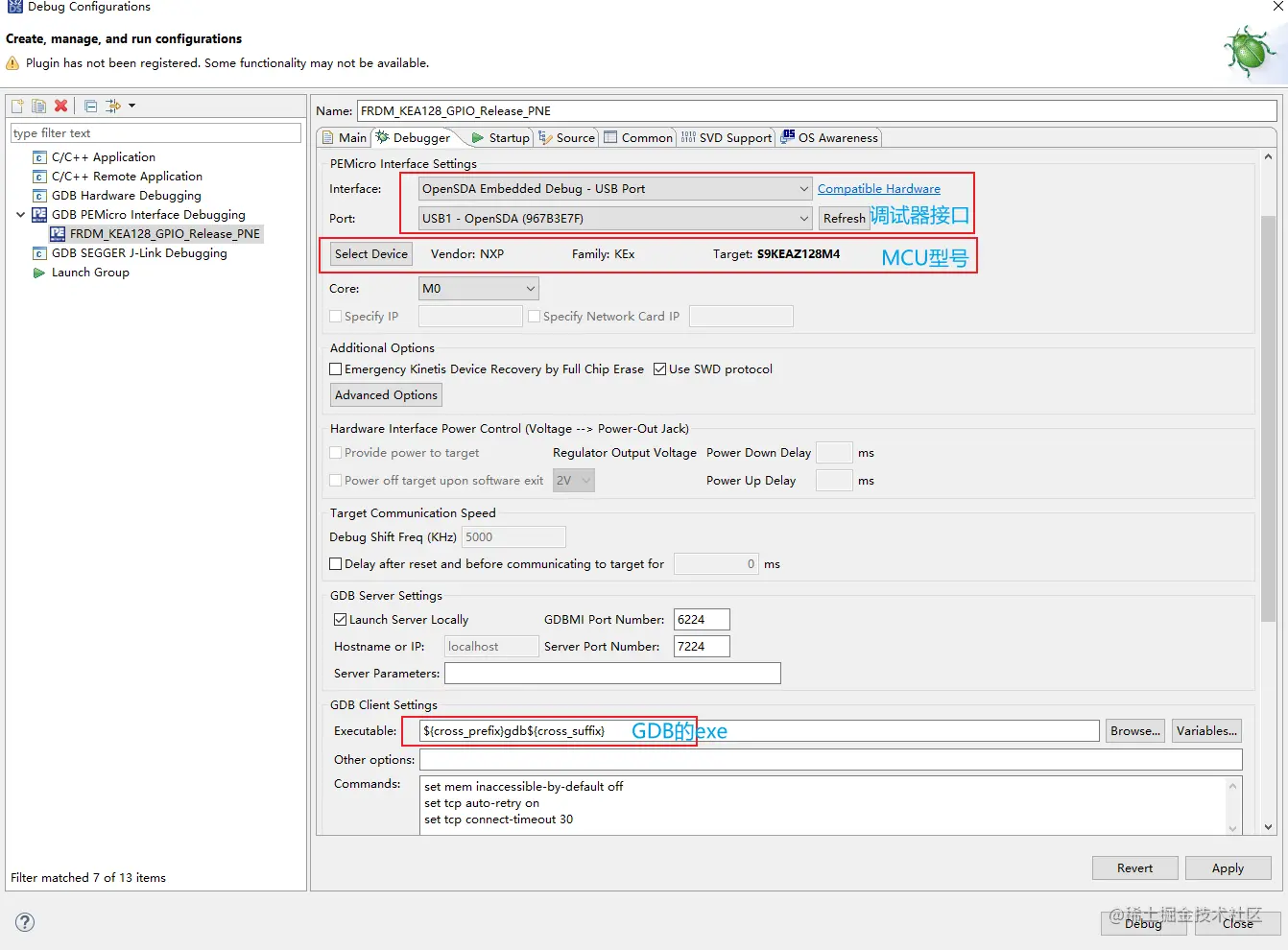Click the Other options field

[831, 760]
